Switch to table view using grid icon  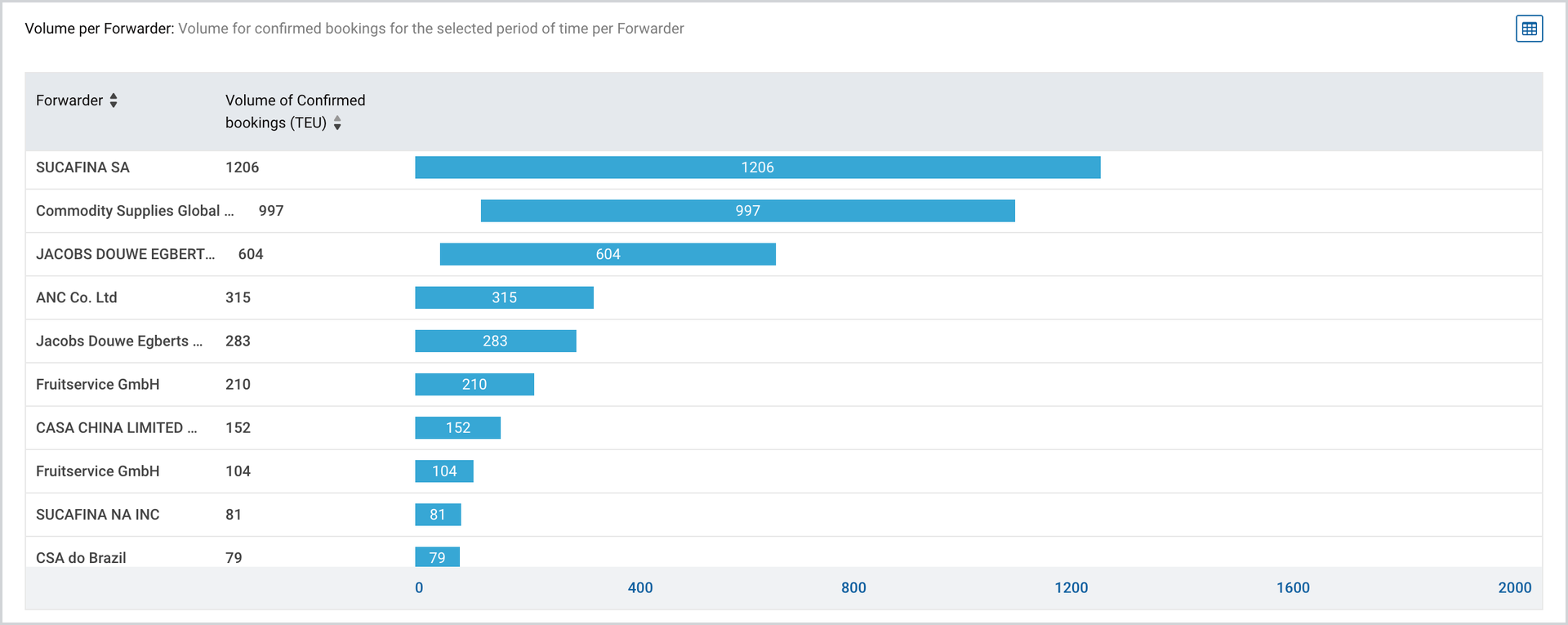(x=1529, y=29)
